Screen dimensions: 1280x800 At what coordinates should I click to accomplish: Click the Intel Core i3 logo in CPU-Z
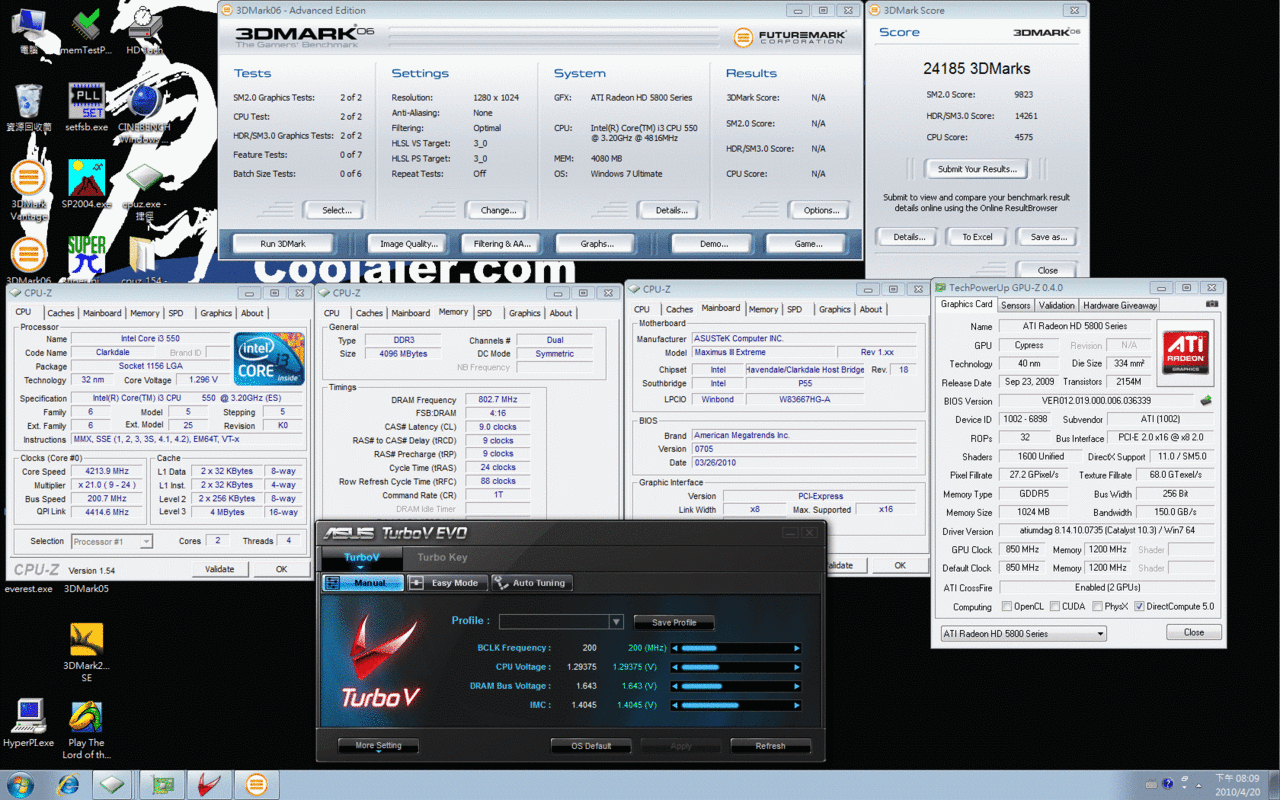[x=269, y=359]
